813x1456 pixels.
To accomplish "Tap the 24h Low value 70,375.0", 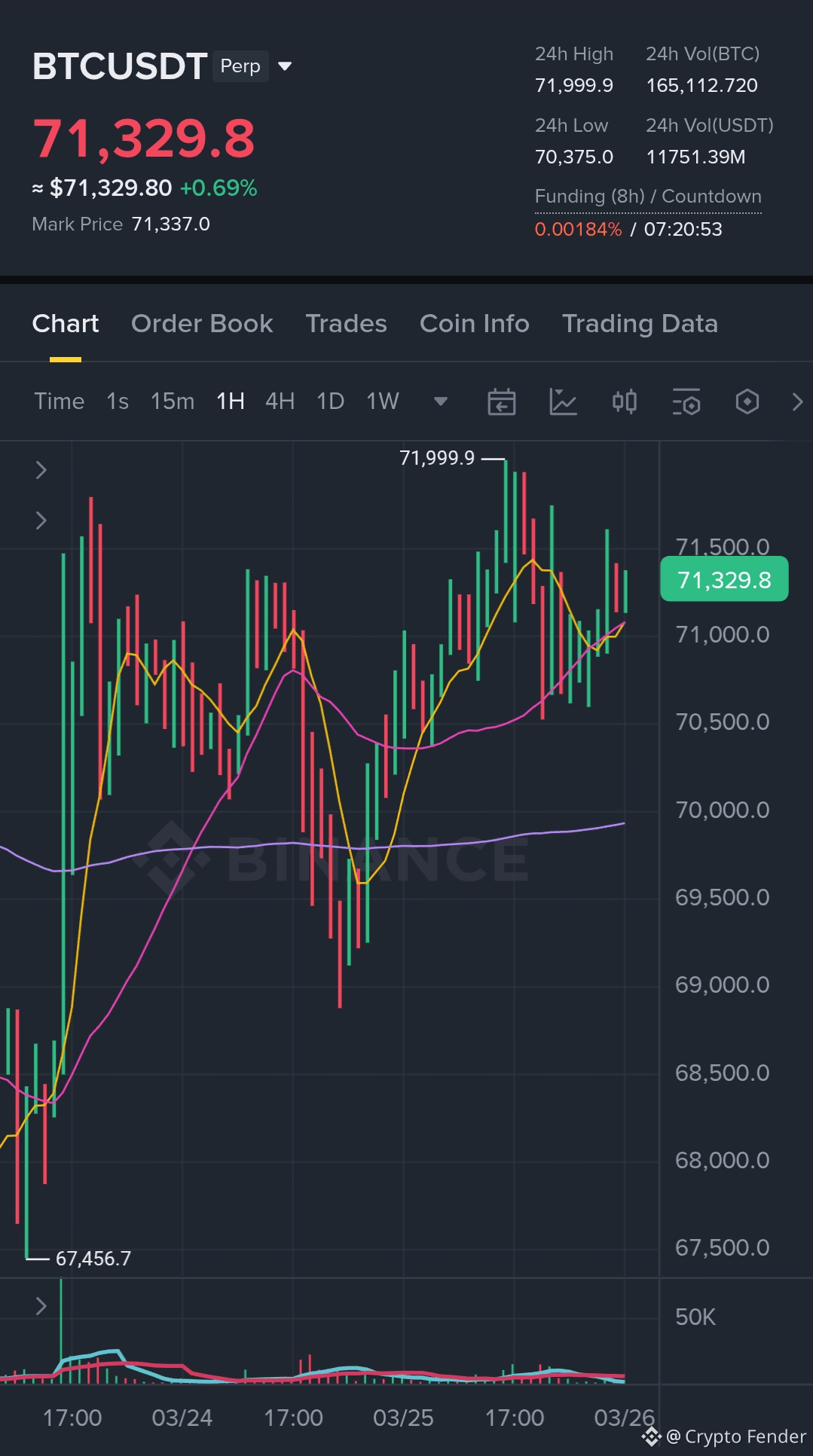I will [574, 157].
